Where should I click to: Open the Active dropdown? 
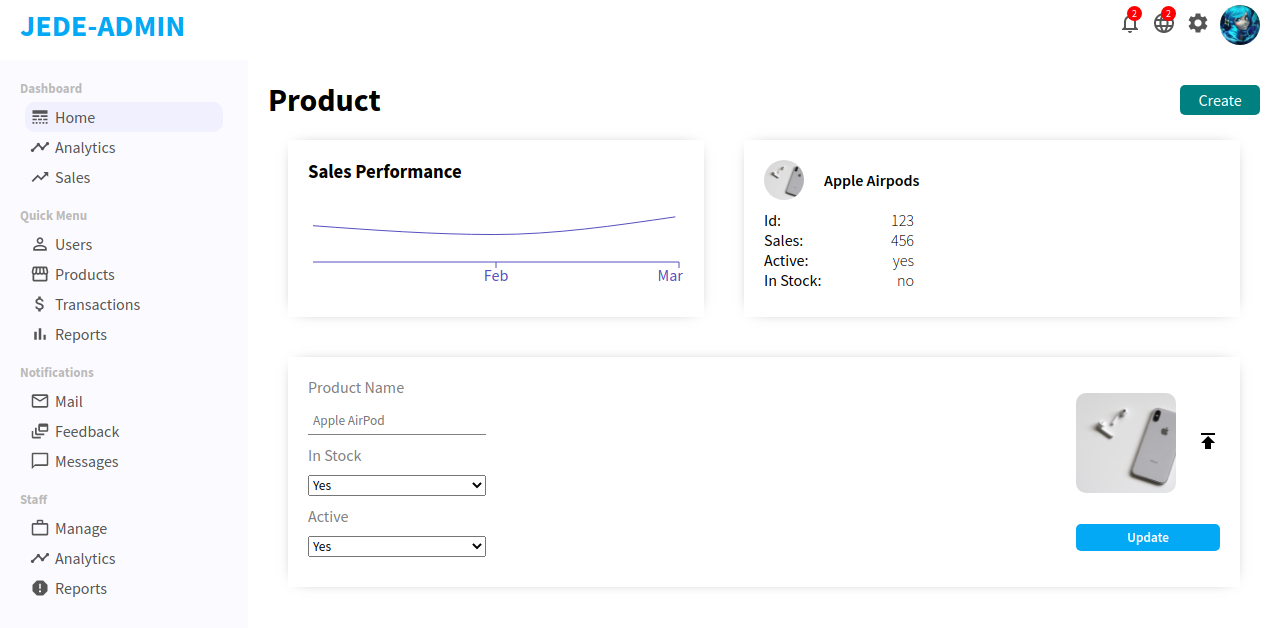pos(397,546)
